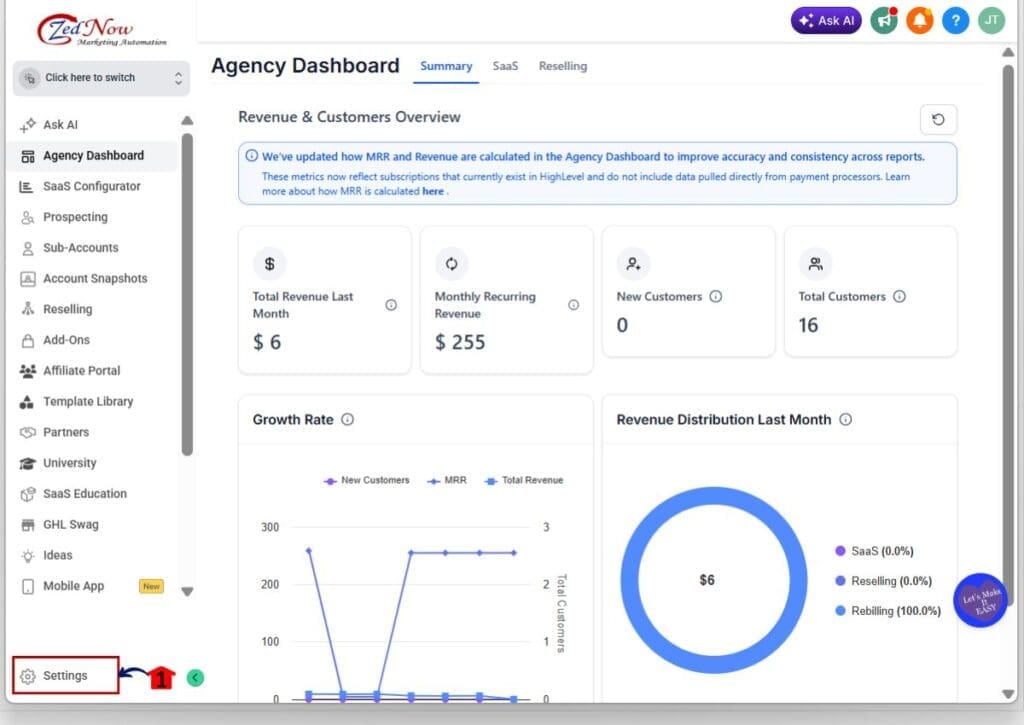
Task: Toggle New Customers series in chart legend
Action: pos(366,481)
